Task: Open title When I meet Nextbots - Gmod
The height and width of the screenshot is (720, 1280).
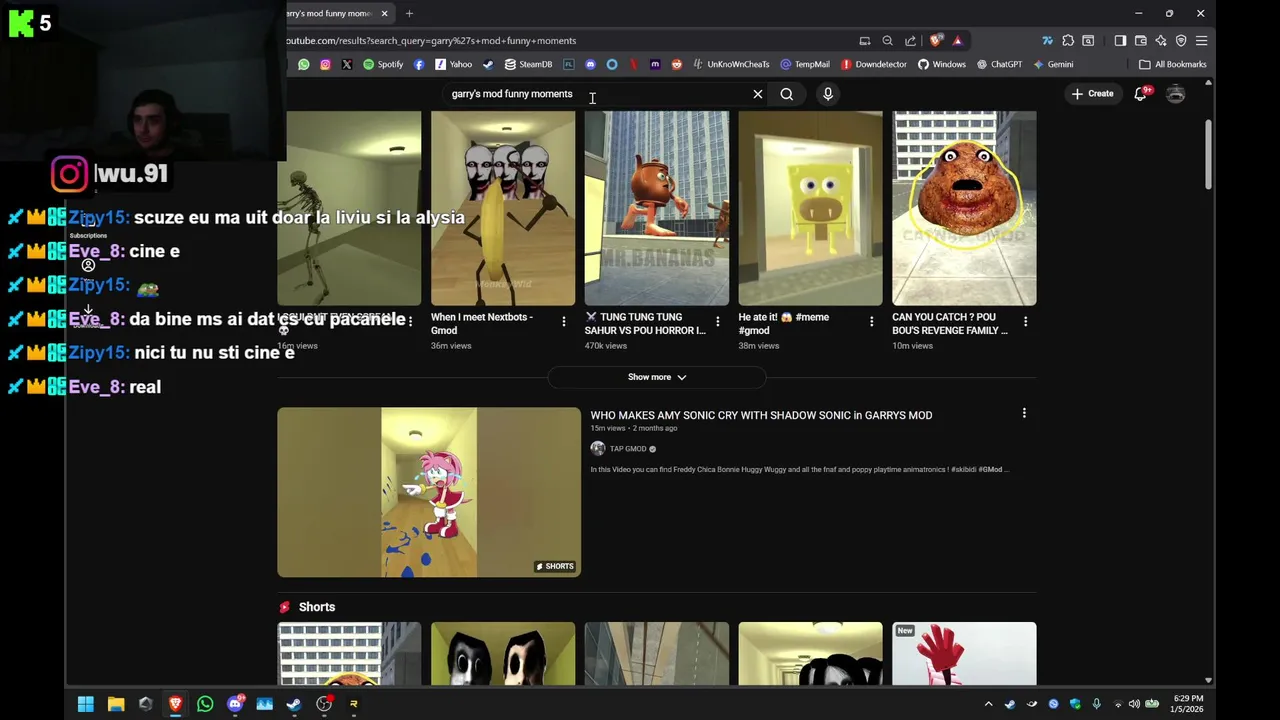Action: pos(482,324)
